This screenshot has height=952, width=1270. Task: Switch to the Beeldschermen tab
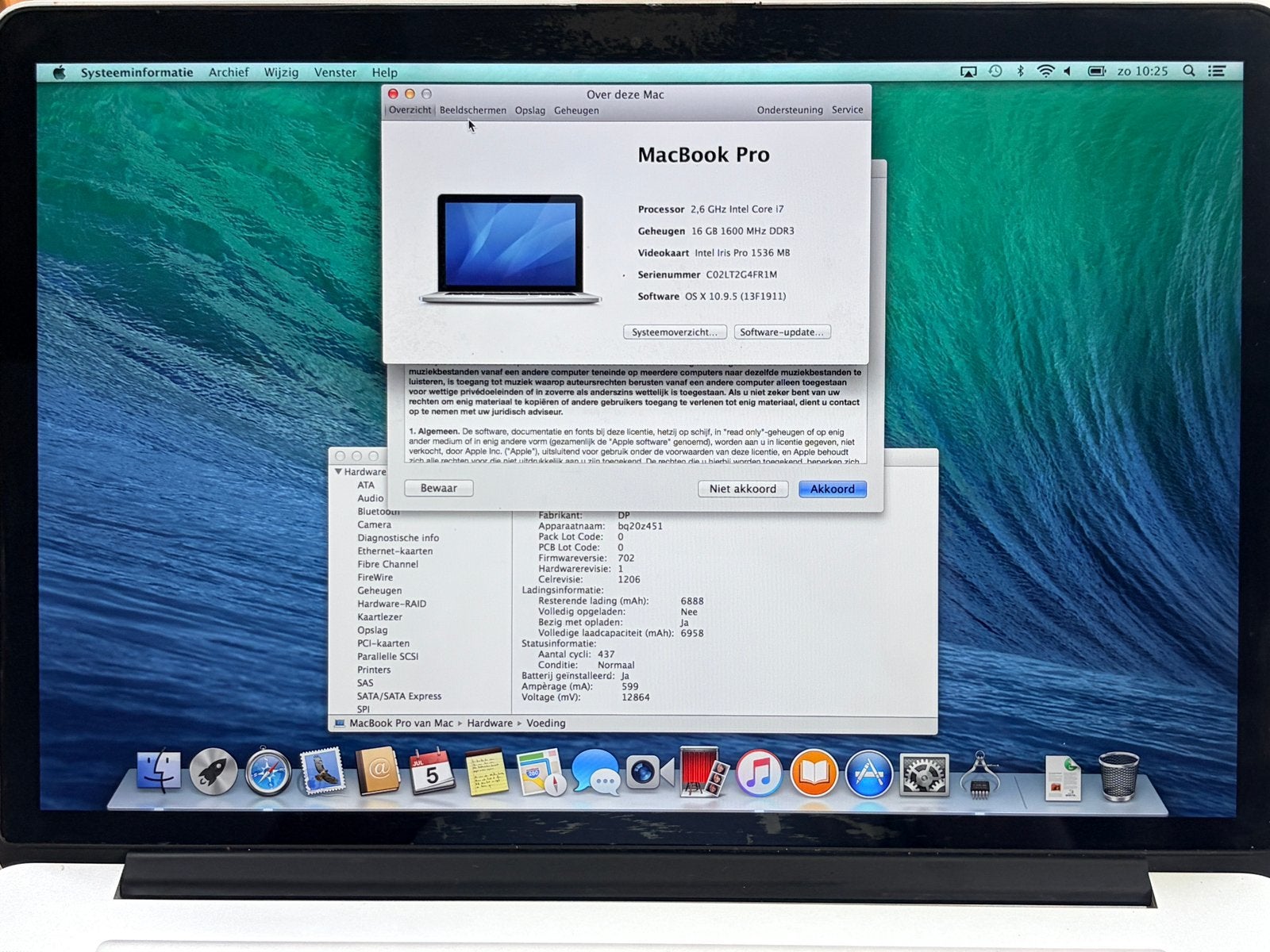tap(473, 110)
